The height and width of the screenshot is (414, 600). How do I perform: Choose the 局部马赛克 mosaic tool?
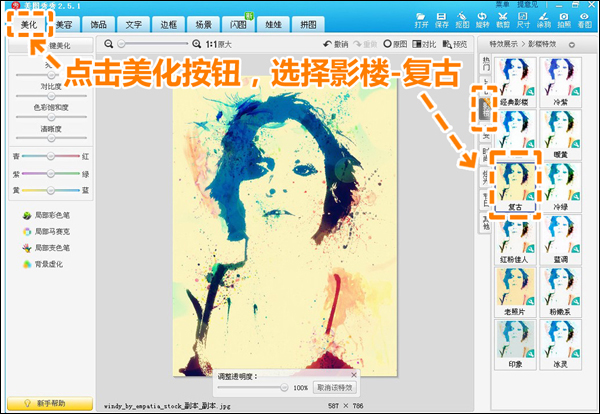[x=47, y=230]
